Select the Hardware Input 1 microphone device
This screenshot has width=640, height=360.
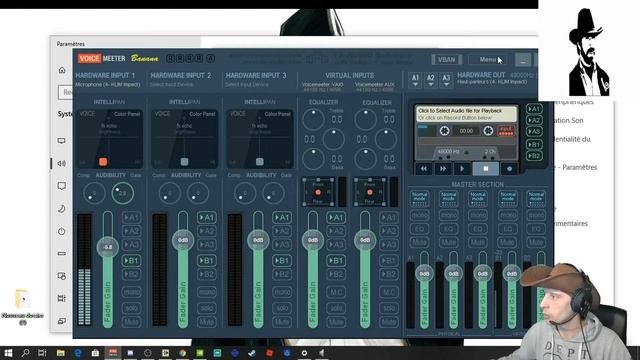(108, 84)
